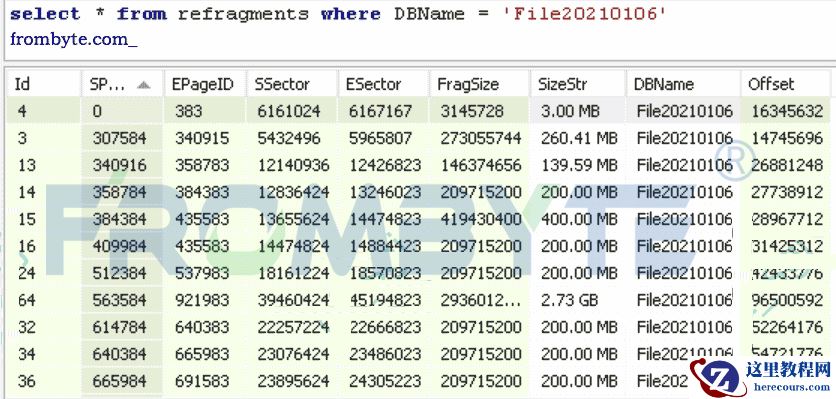Click the SizeStr value 139.59 MB
This screenshot has height=399, width=836.
tap(579, 165)
